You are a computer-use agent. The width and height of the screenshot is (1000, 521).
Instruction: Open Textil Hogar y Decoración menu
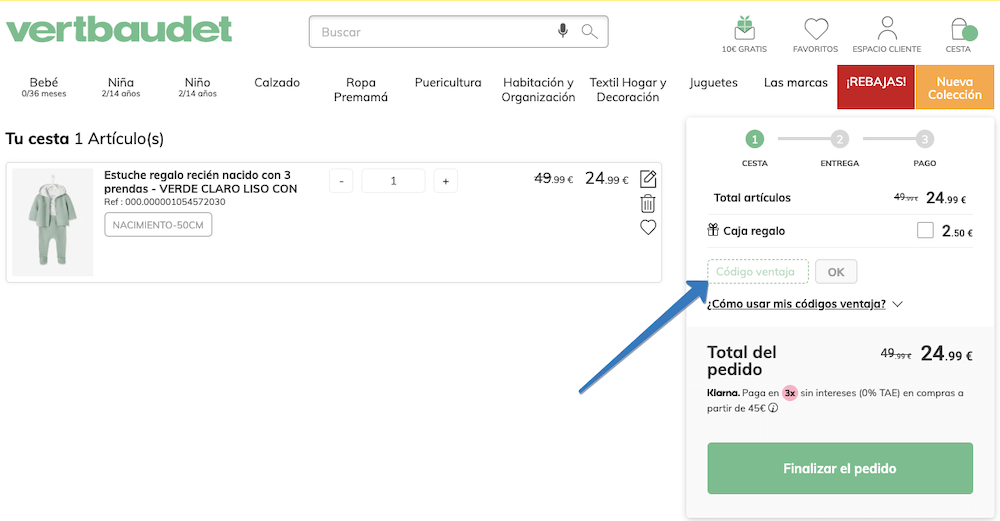point(628,90)
